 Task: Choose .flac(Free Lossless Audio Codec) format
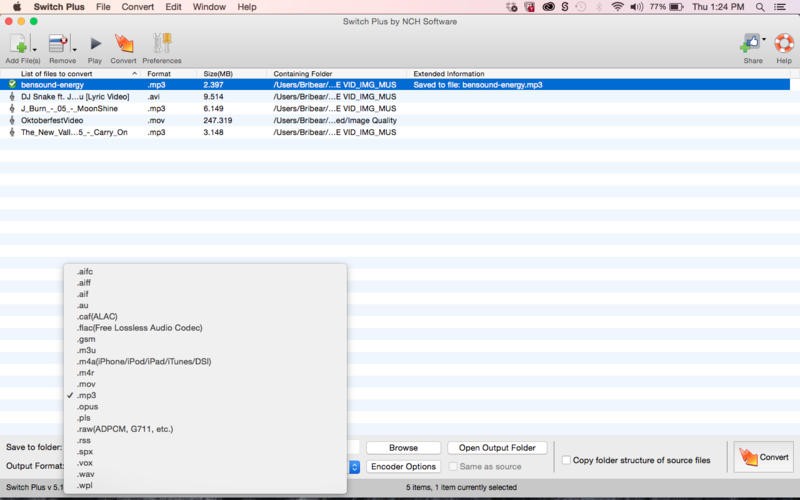coord(205,328)
